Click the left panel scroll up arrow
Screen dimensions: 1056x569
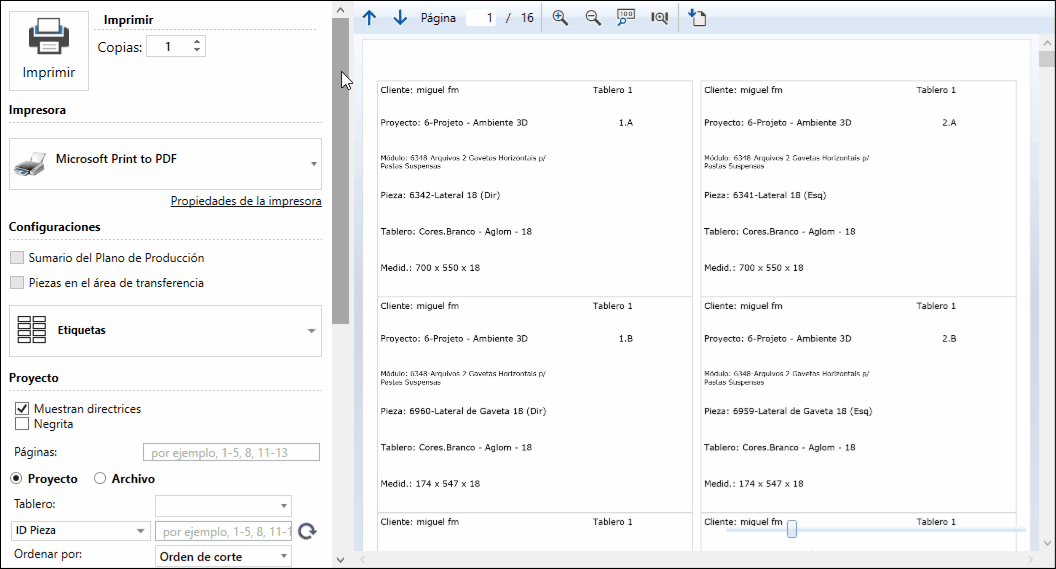coord(340,10)
